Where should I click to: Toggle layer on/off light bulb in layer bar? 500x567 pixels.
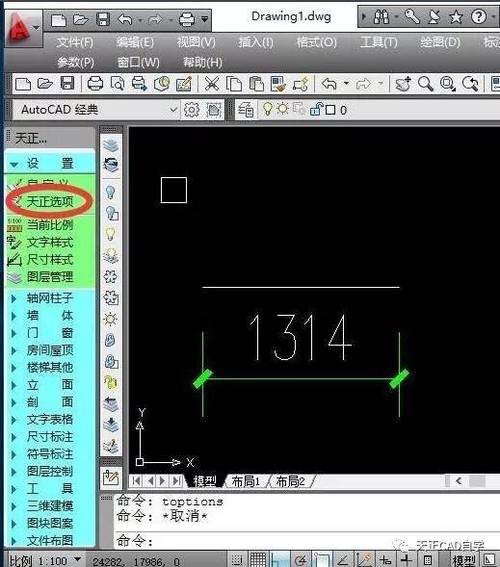tap(267, 109)
